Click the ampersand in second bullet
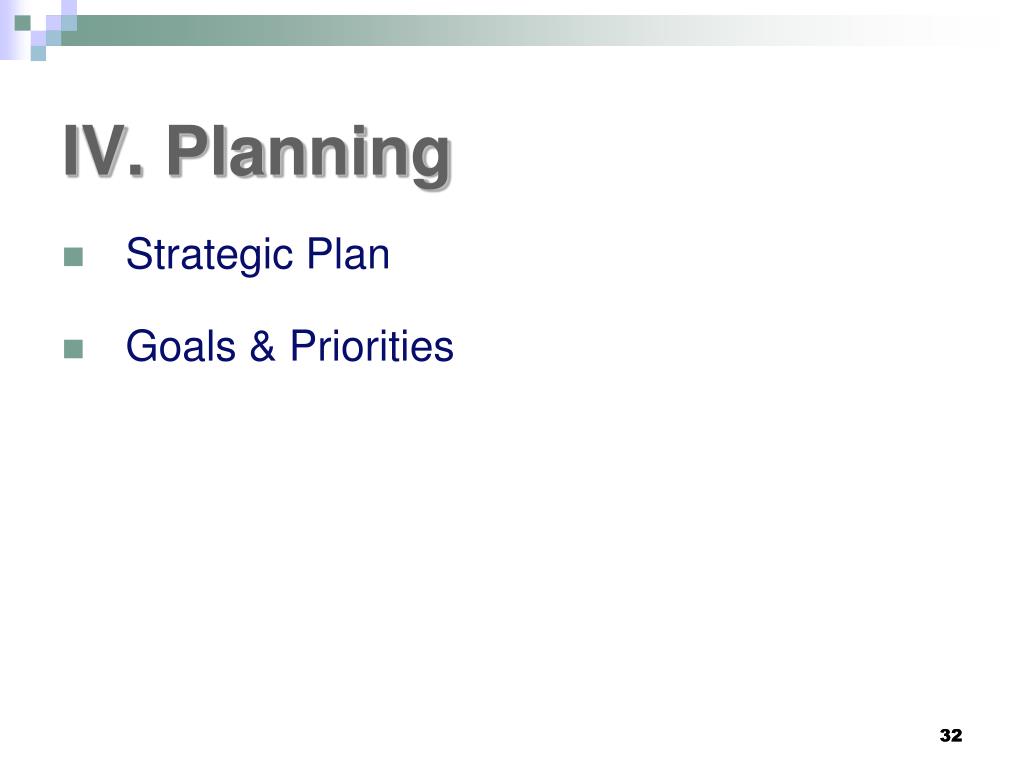1024x768 pixels. (x=263, y=346)
